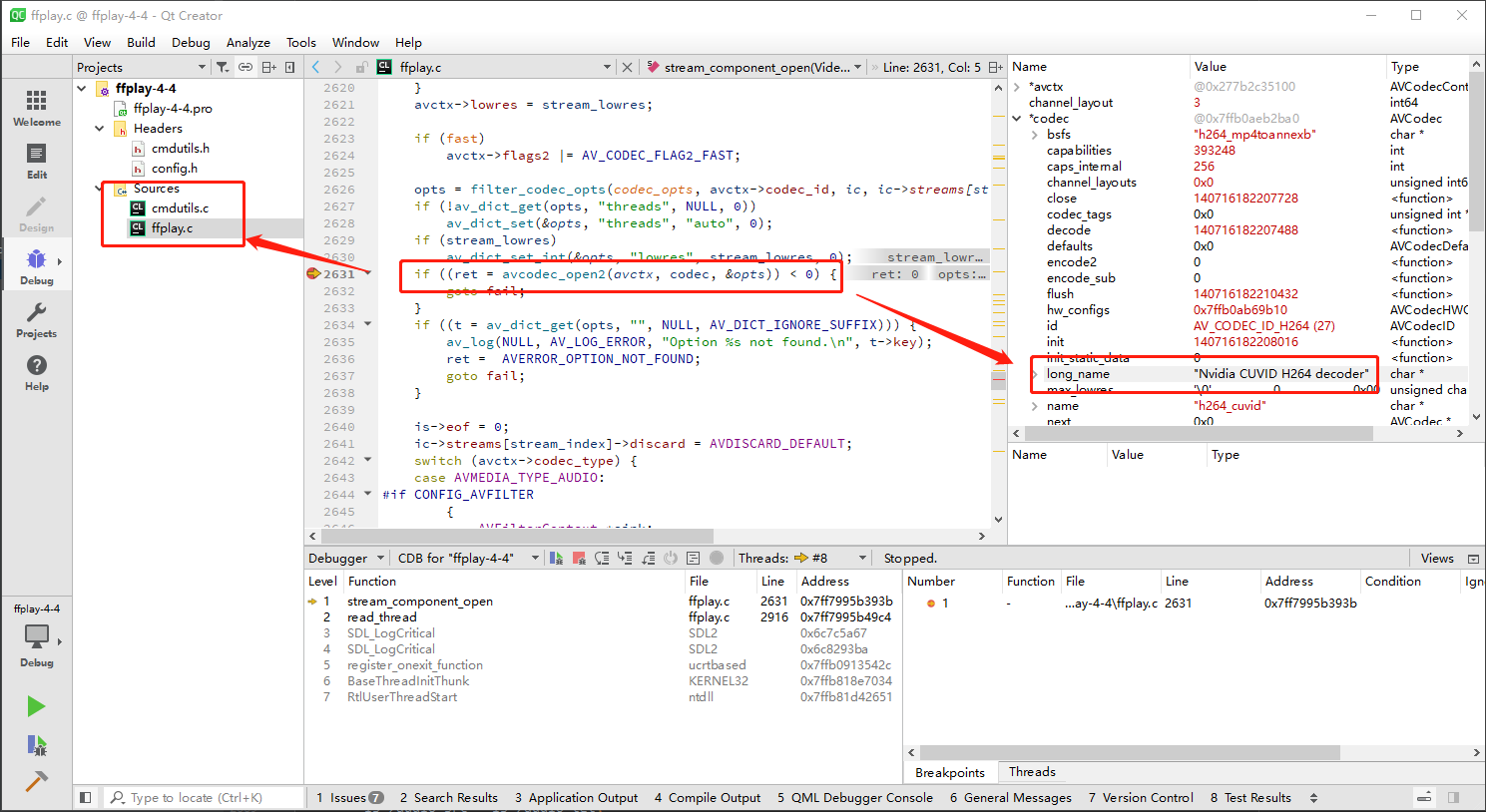Open the Projects view dropdown
This screenshot has height=812, width=1486.
tap(141, 67)
